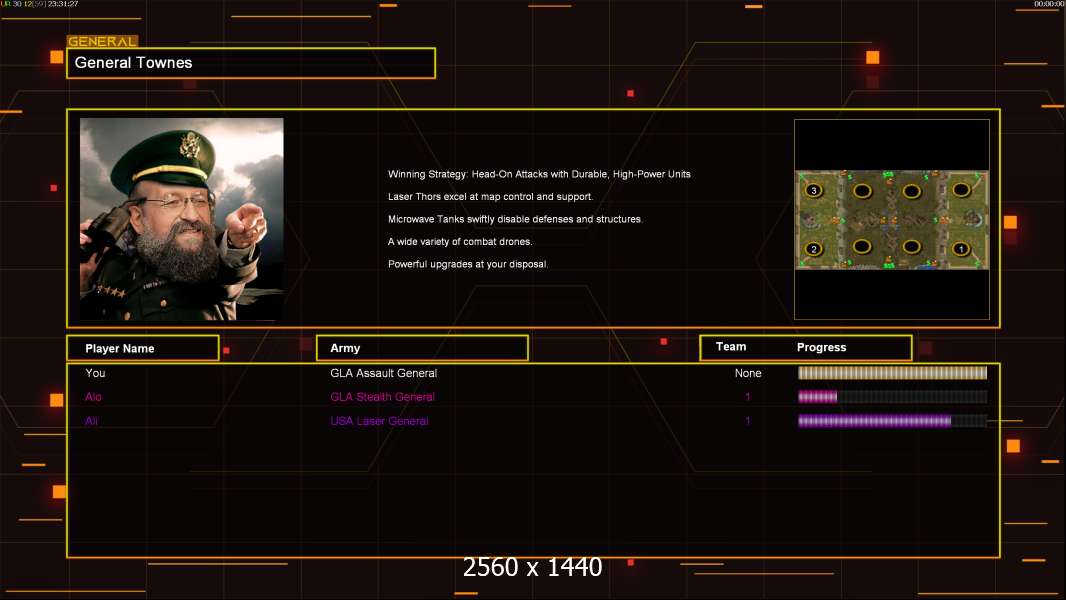
Task: Select start position 3 on map
Action: [814, 190]
